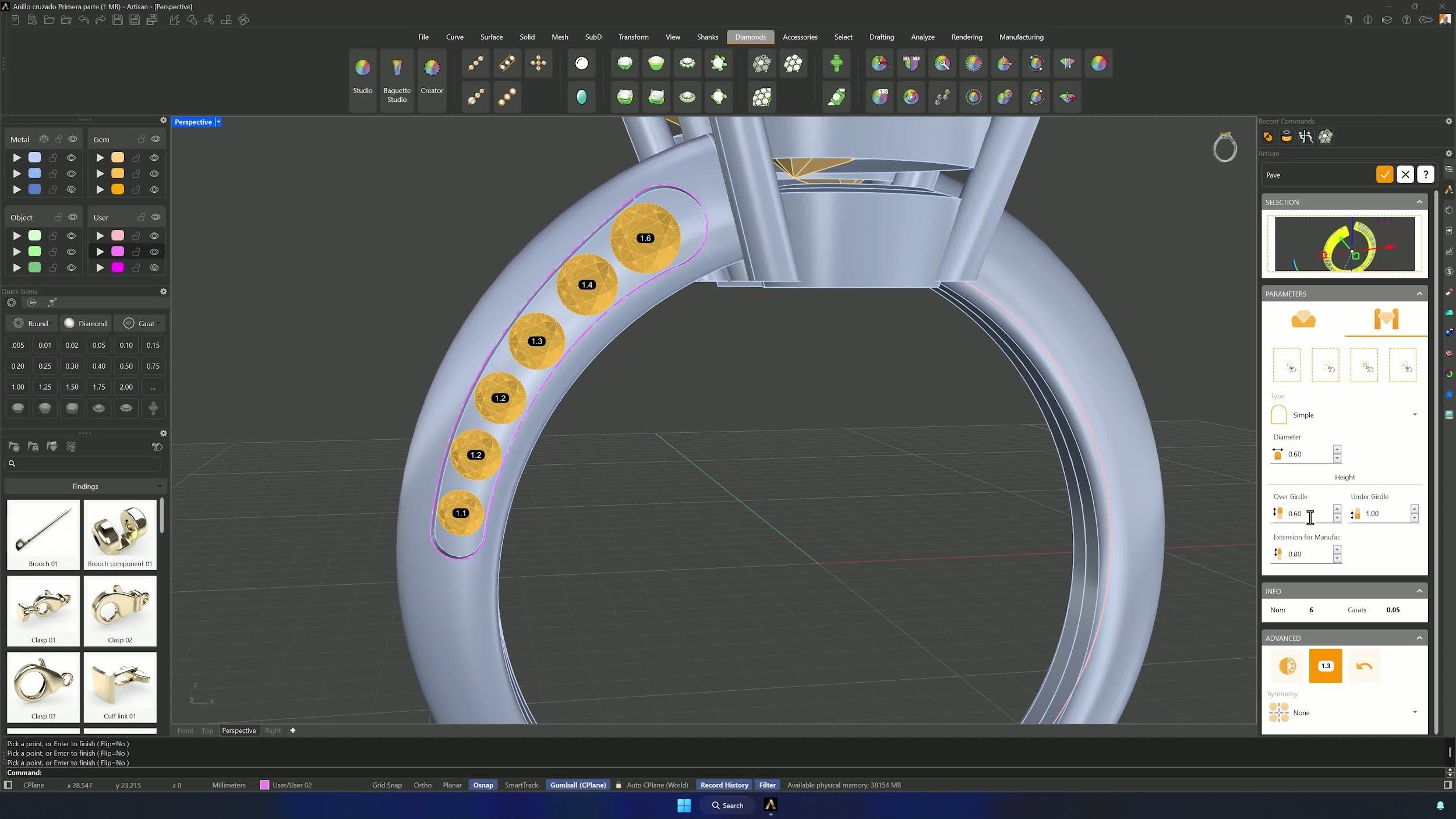Select the 2.00 carat quick gem
The width and height of the screenshot is (1456, 819).
point(126,387)
